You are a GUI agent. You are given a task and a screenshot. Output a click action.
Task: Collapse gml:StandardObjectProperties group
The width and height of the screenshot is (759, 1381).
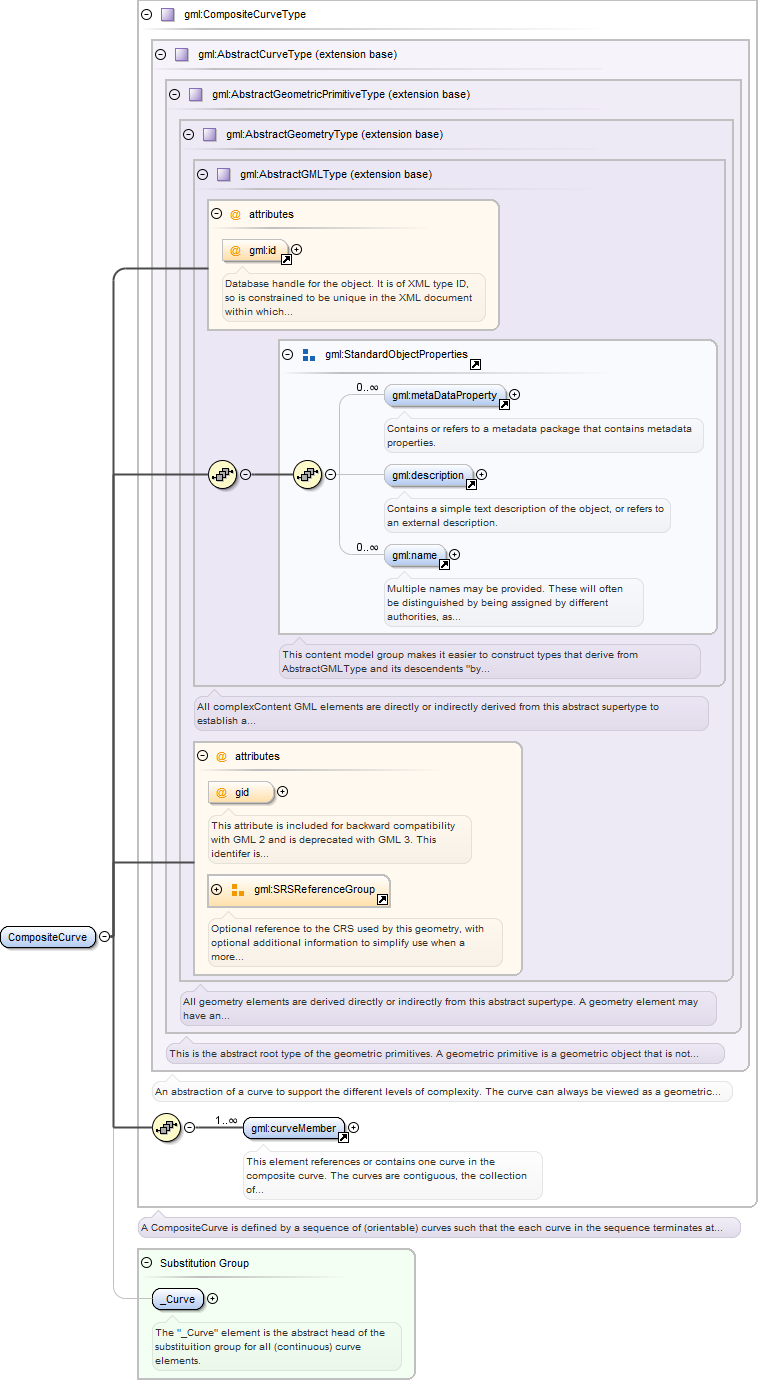288,354
